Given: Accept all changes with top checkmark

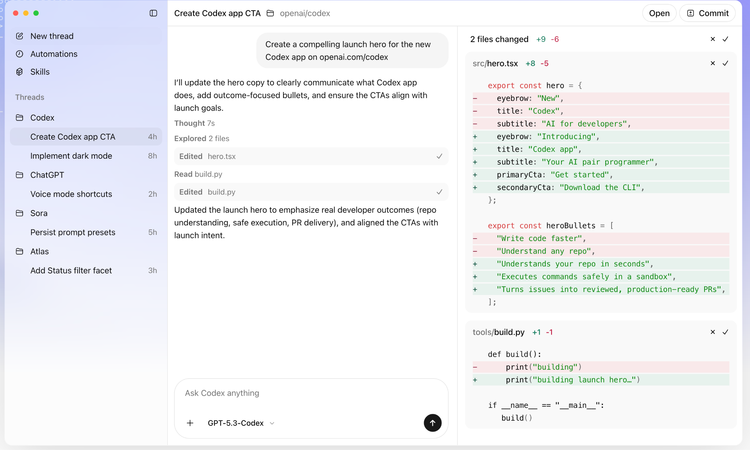Looking at the screenshot, I should 727,39.
